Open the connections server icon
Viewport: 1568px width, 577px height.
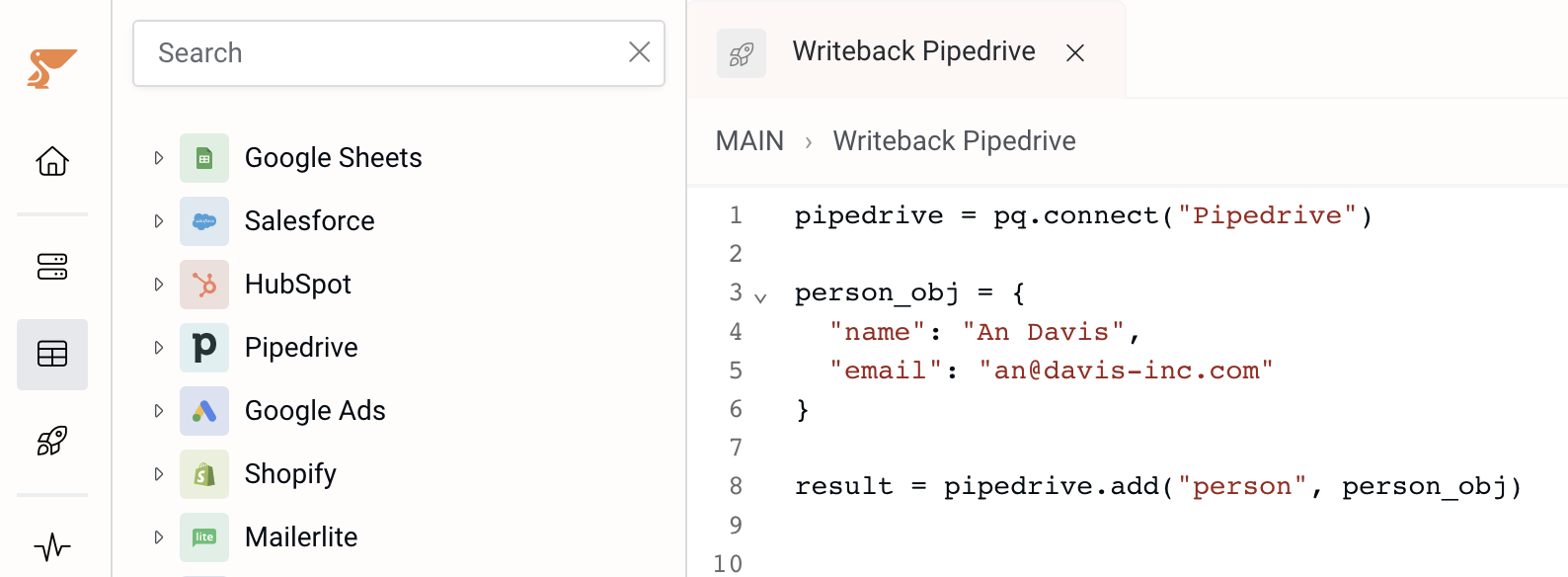(52, 267)
